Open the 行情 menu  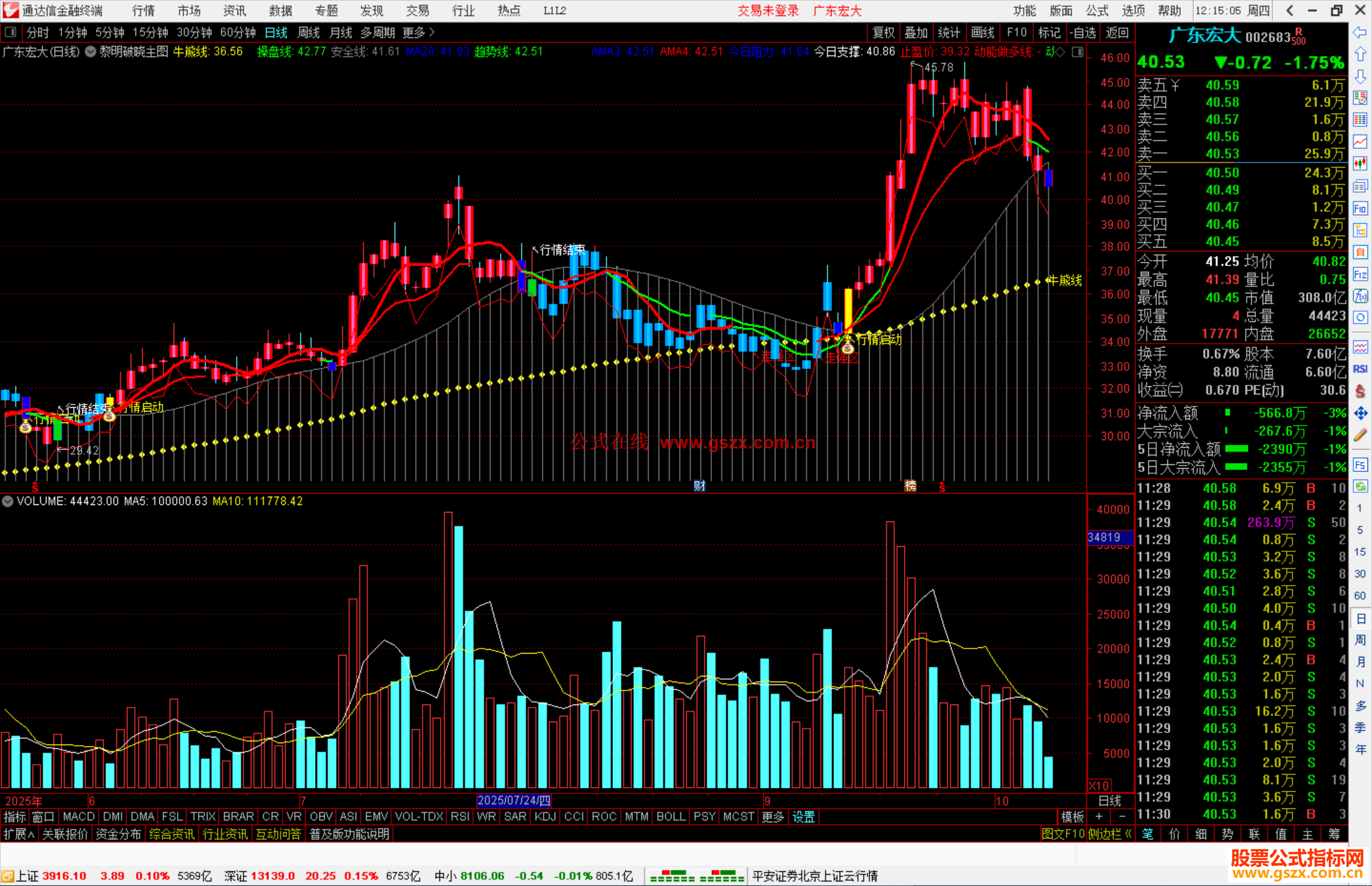144,11
